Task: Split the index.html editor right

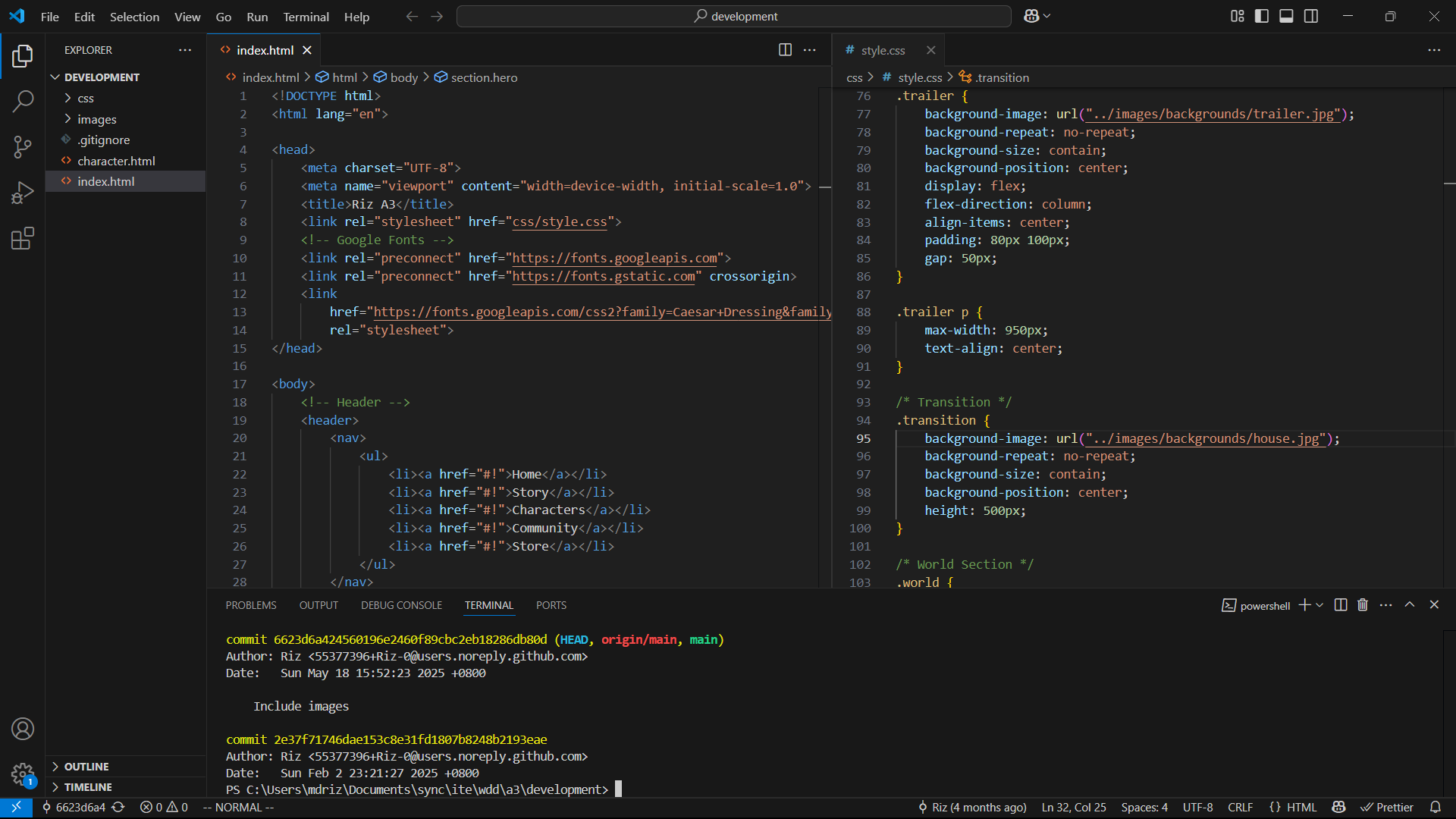Action: [x=785, y=50]
